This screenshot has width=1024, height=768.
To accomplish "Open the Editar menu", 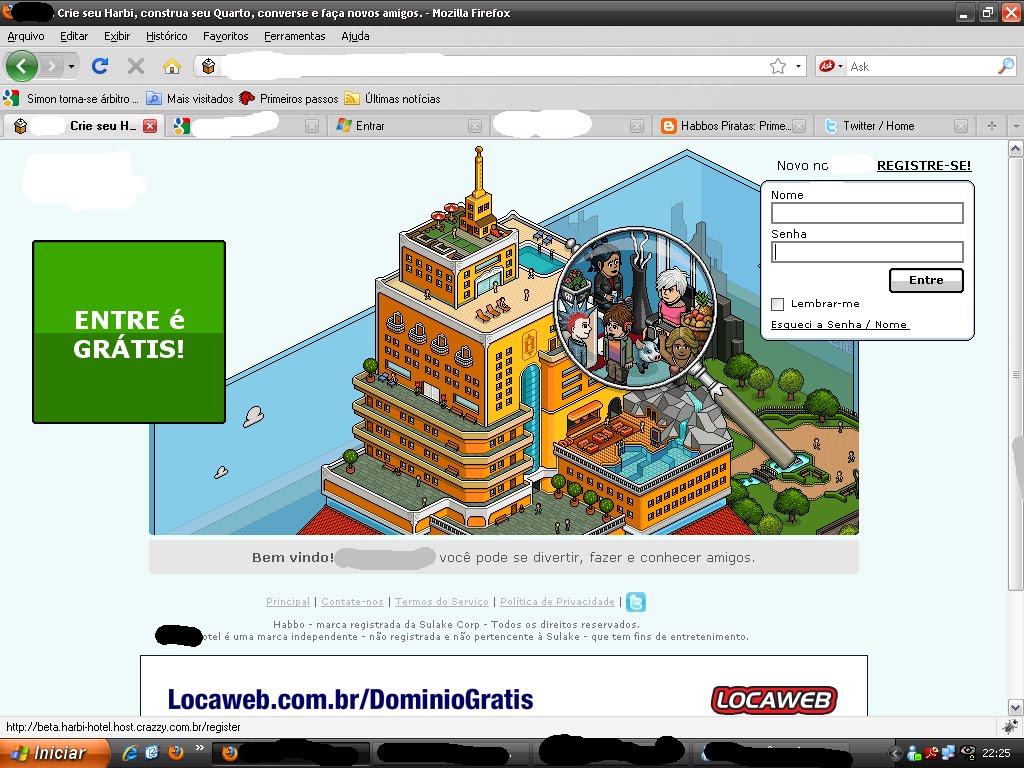I will point(74,36).
